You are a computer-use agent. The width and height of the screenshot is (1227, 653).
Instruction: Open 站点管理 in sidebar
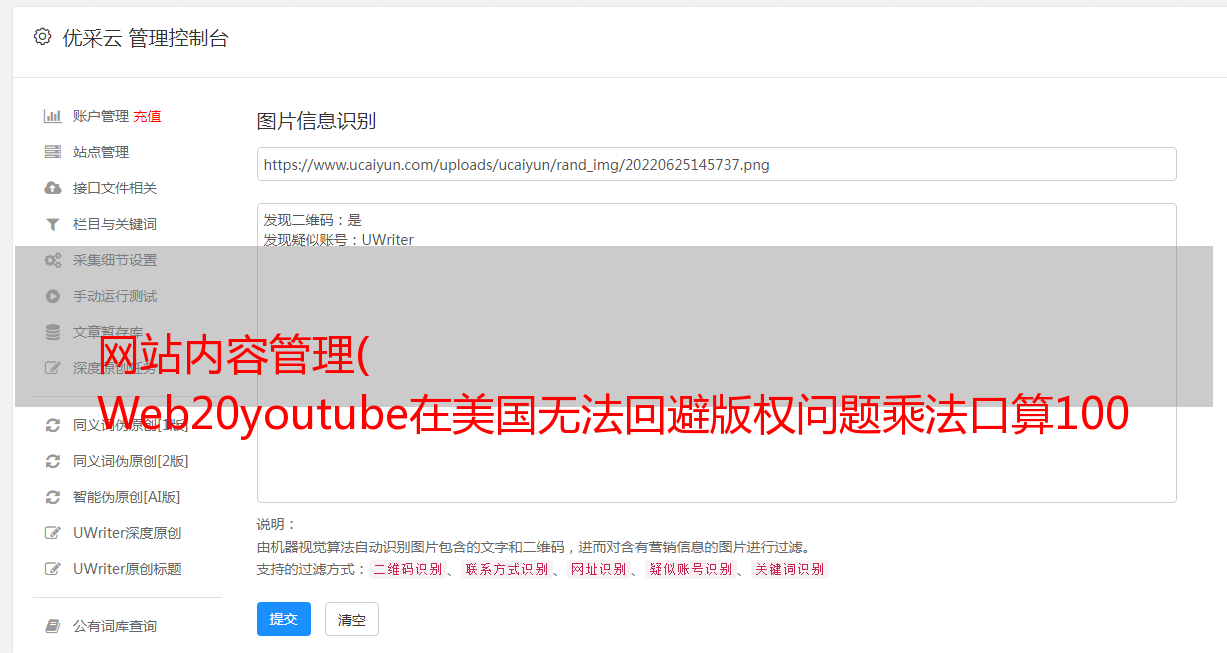tap(101, 152)
